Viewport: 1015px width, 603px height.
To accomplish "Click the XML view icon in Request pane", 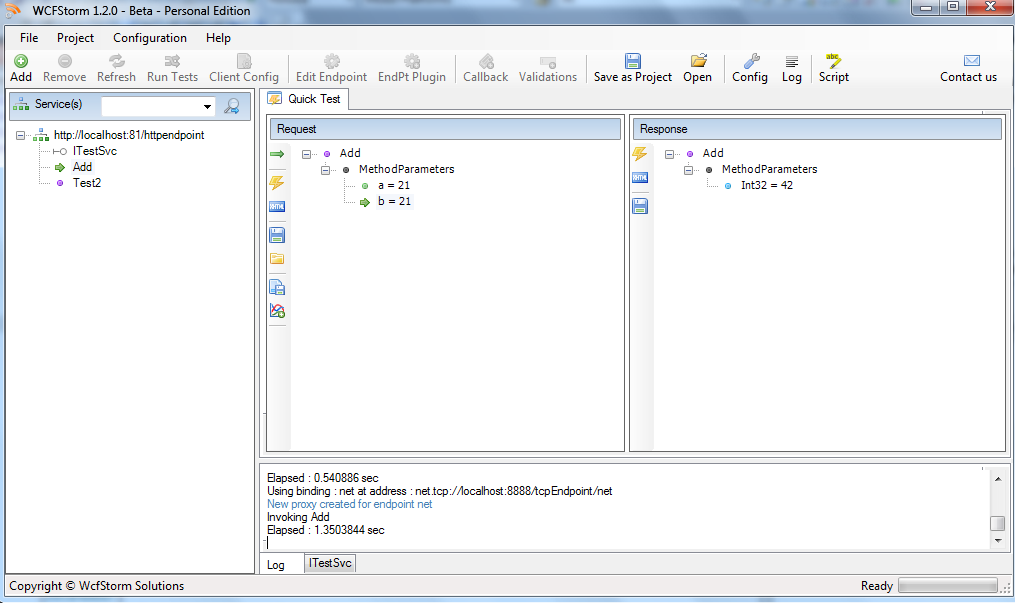I will (277, 206).
